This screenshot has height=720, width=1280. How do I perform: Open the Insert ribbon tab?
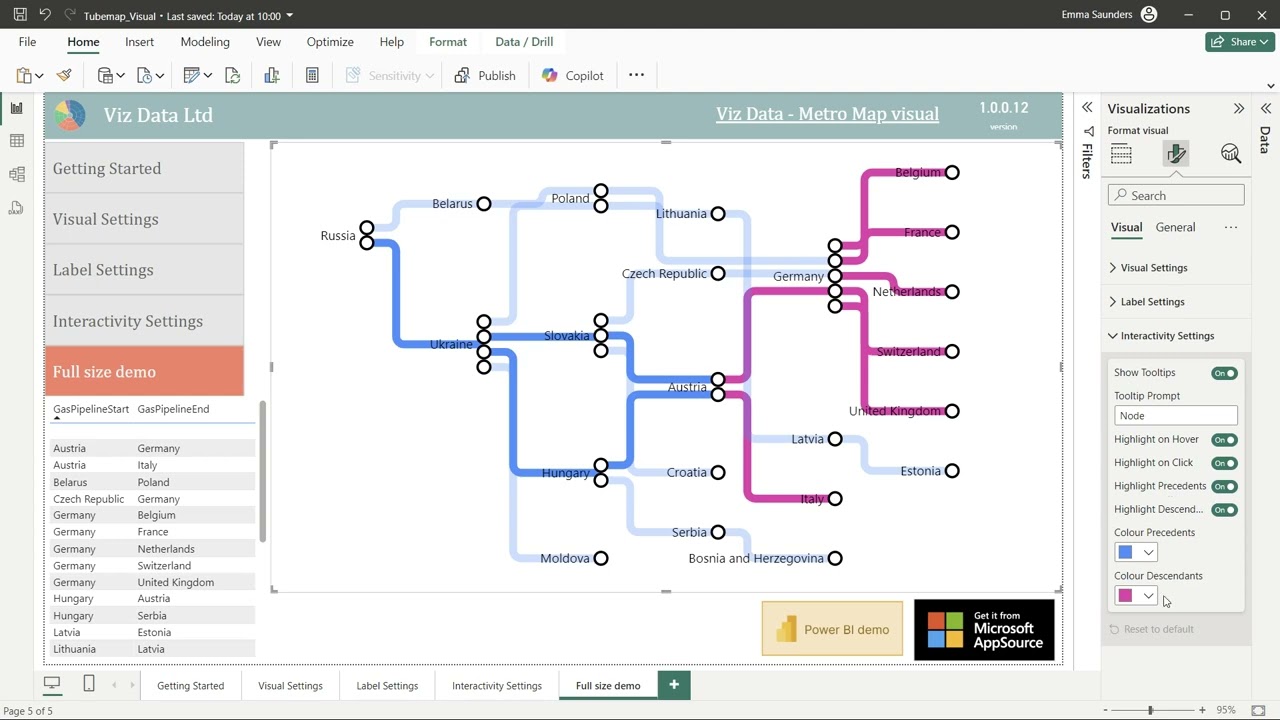[139, 42]
